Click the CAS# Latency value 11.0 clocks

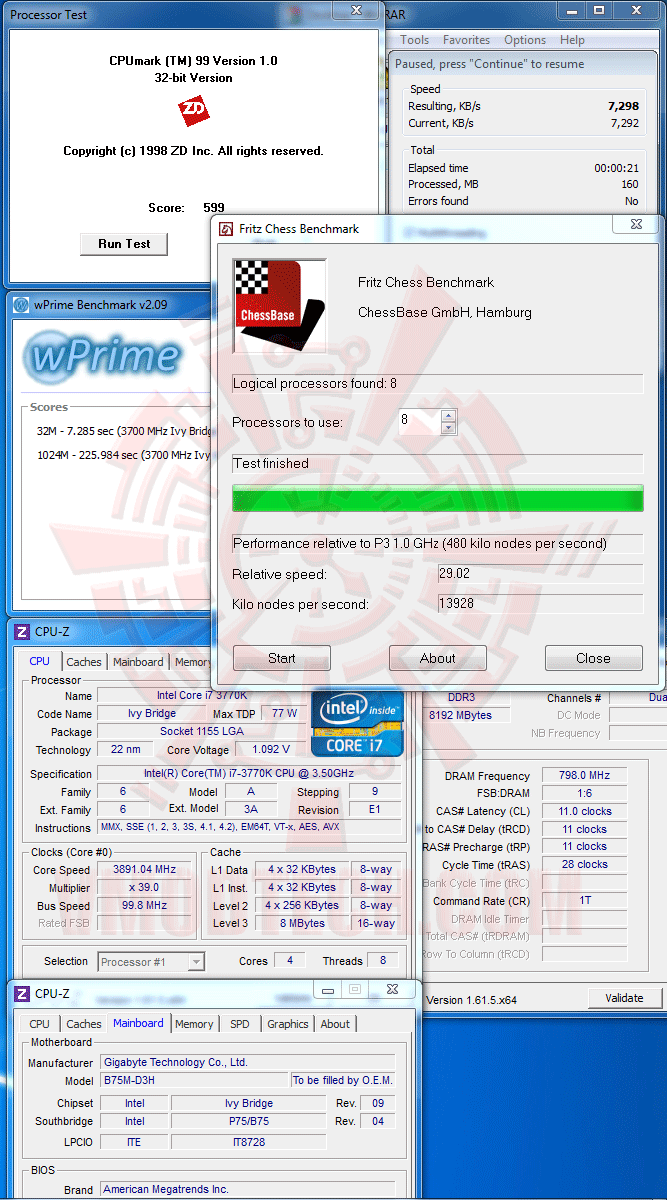pos(585,812)
